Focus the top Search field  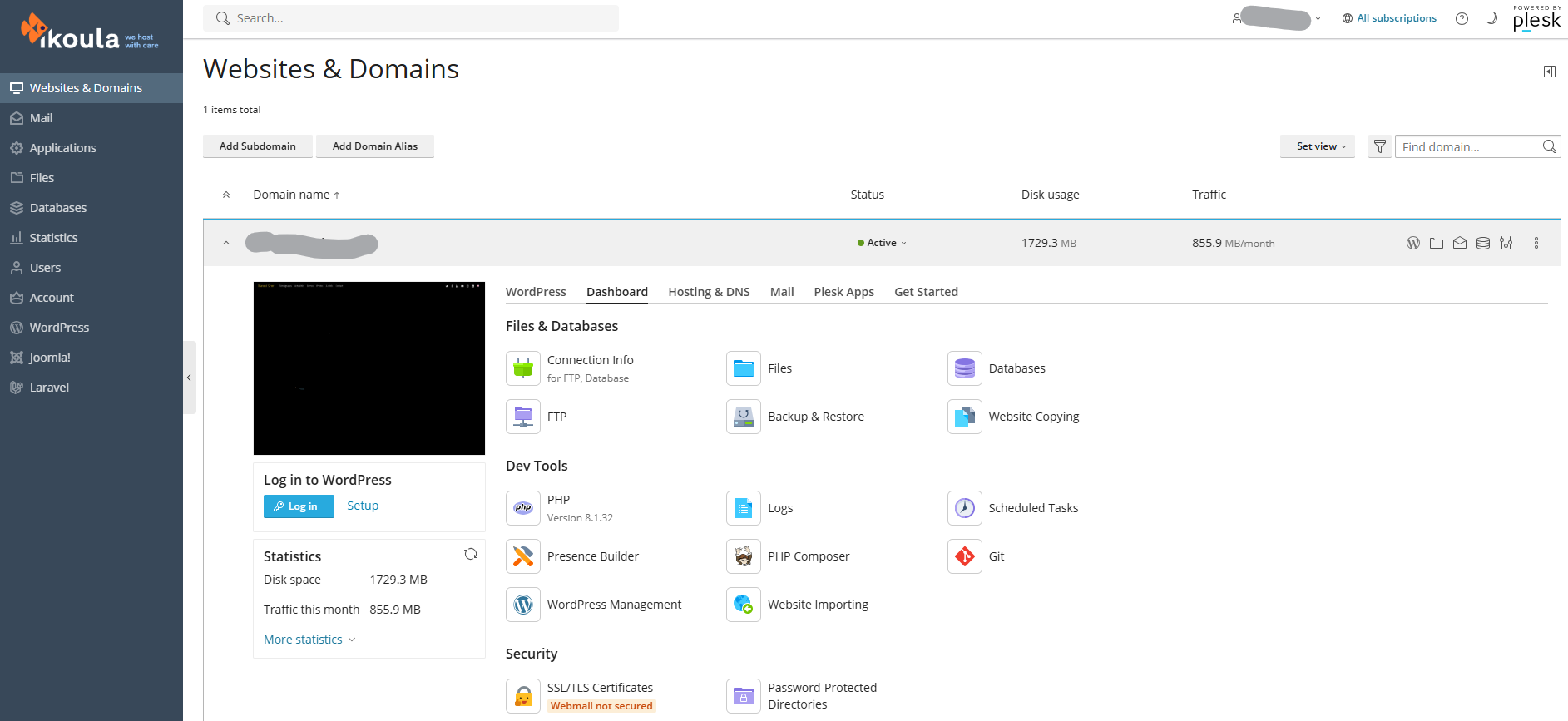(x=411, y=18)
